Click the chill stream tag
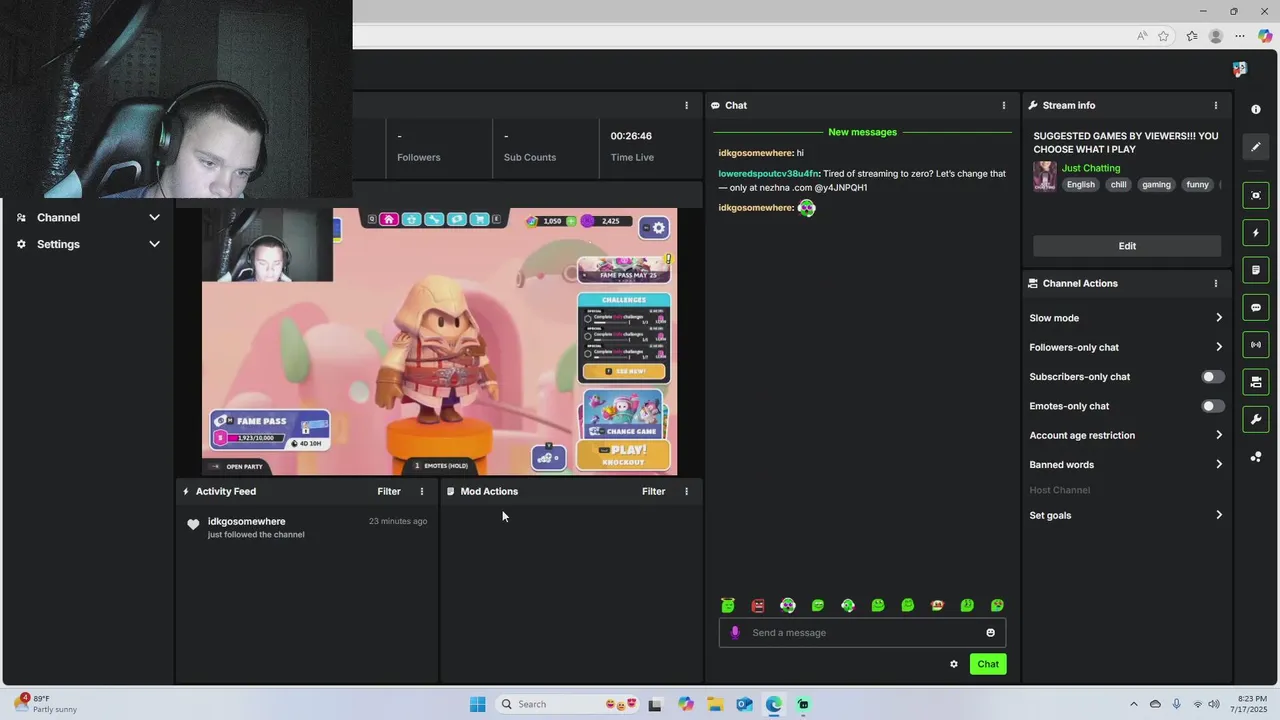This screenshot has height=720, width=1280. click(1118, 184)
